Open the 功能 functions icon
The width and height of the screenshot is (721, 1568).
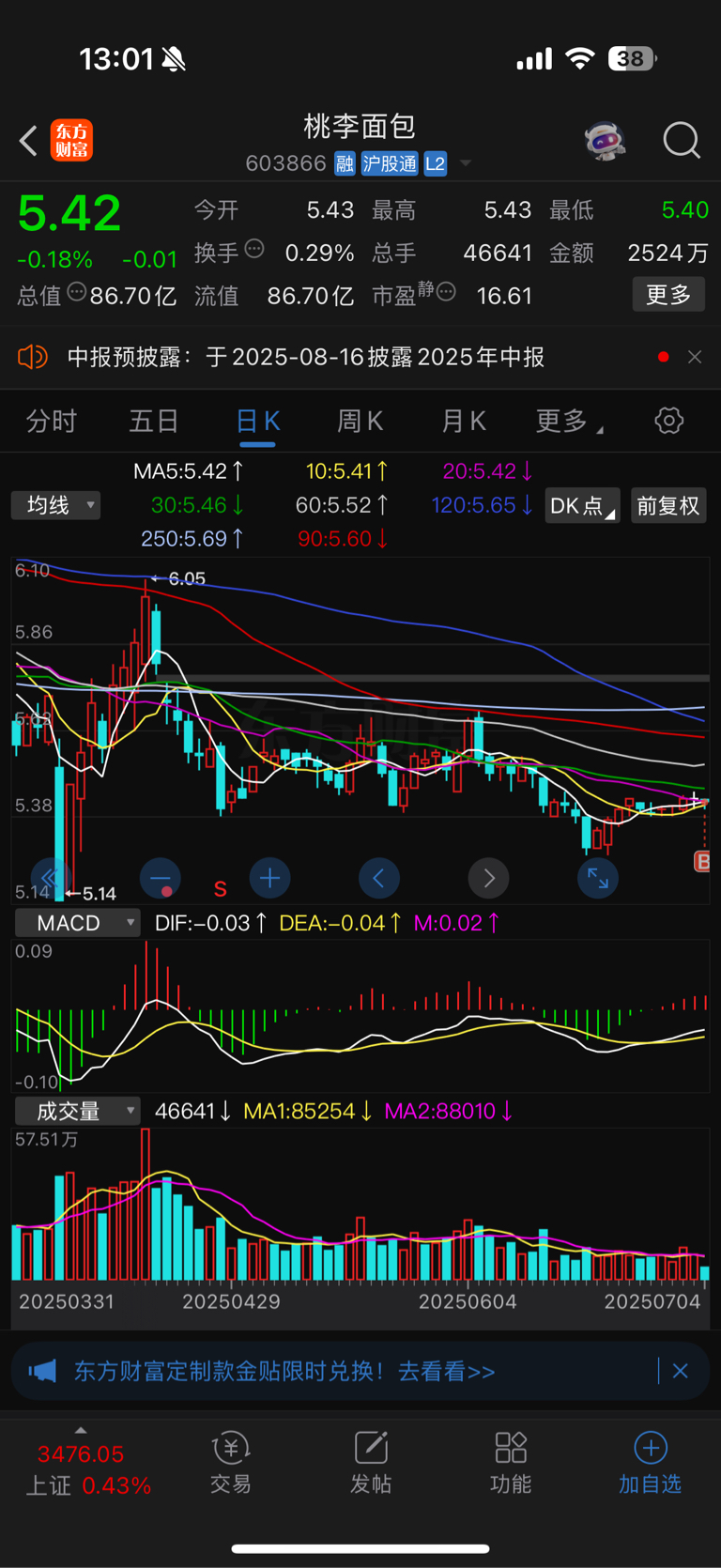click(x=511, y=1462)
